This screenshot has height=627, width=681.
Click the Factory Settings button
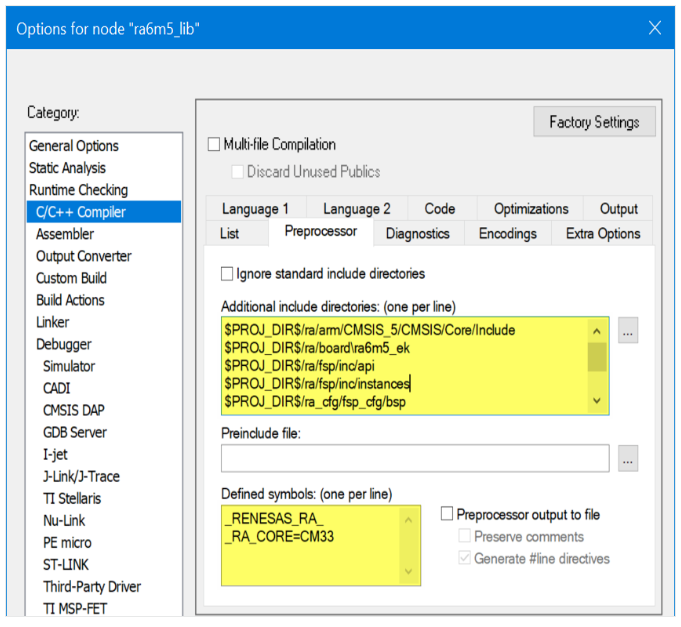[594, 122]
